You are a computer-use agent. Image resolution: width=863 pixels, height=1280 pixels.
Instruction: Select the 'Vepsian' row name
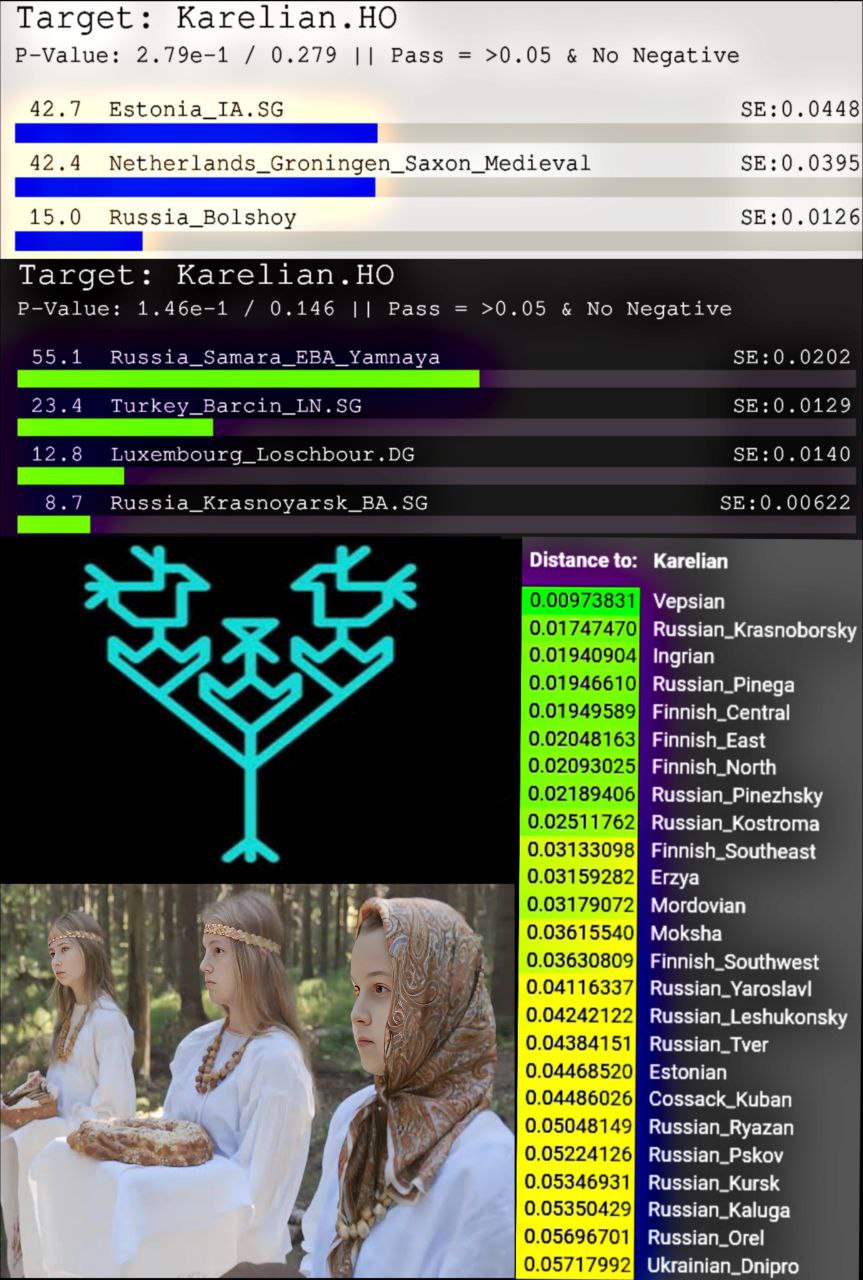point(689,601)
